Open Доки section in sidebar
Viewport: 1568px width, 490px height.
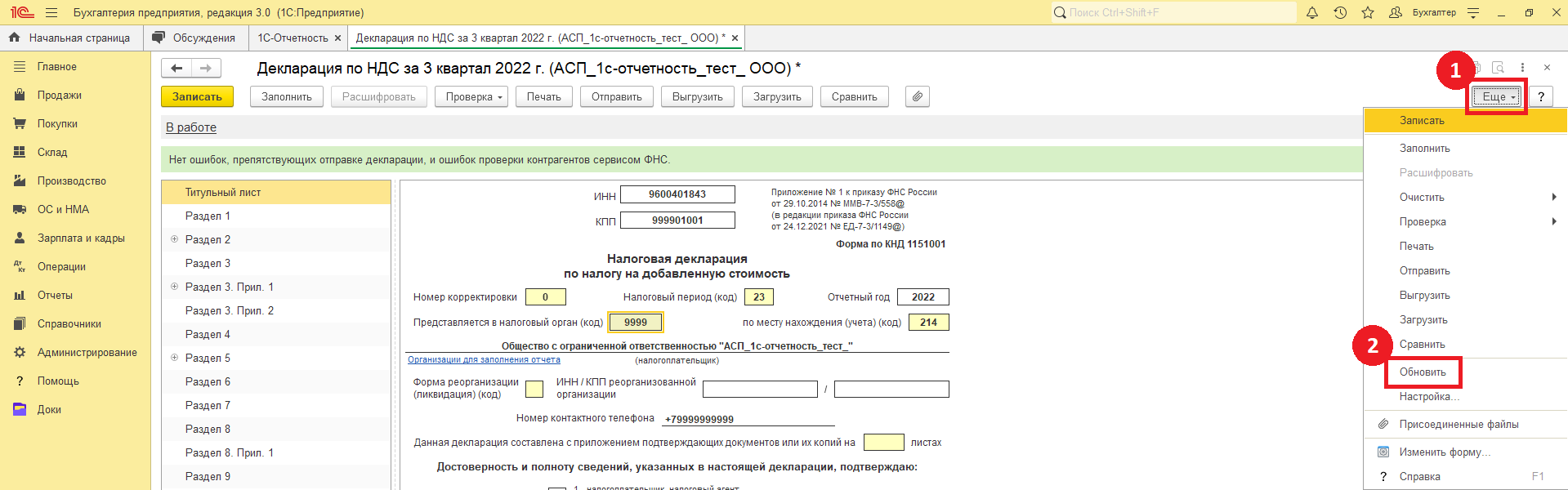[75, 409]
